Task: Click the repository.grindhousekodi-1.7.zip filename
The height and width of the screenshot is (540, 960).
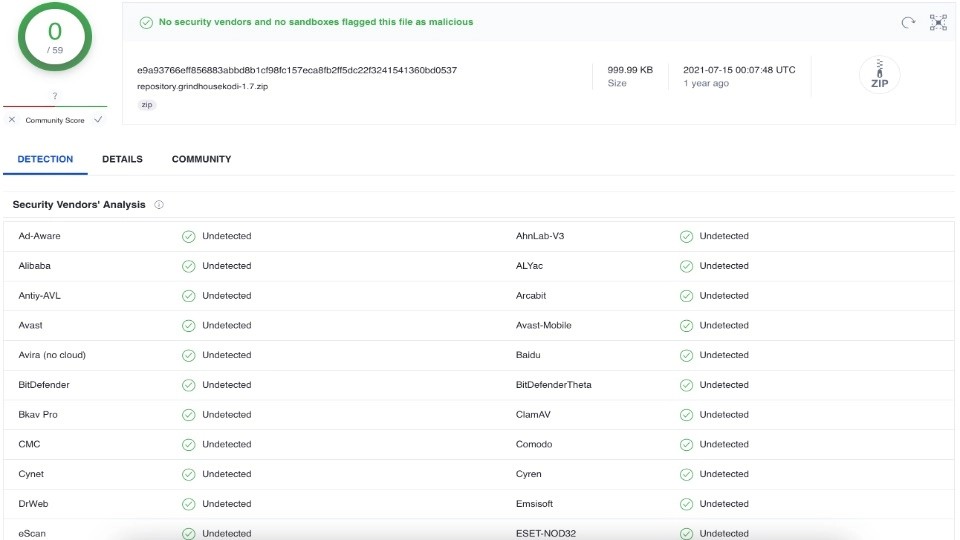Action: click(x=203, y=86)
